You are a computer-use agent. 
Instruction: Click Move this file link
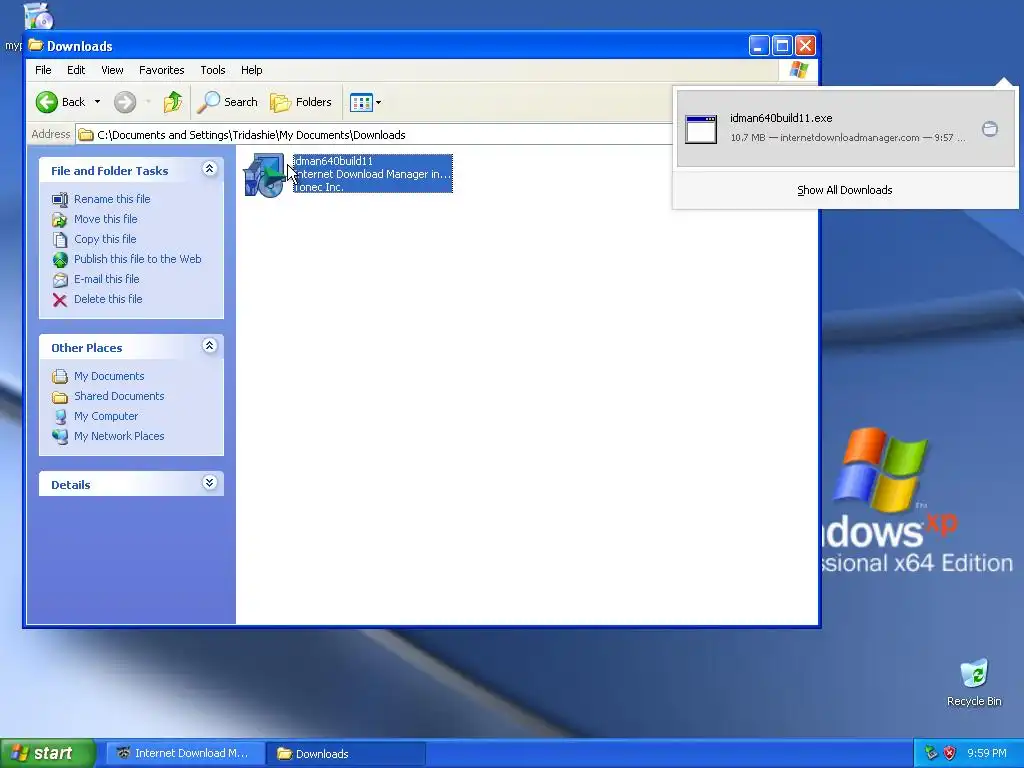106,219
